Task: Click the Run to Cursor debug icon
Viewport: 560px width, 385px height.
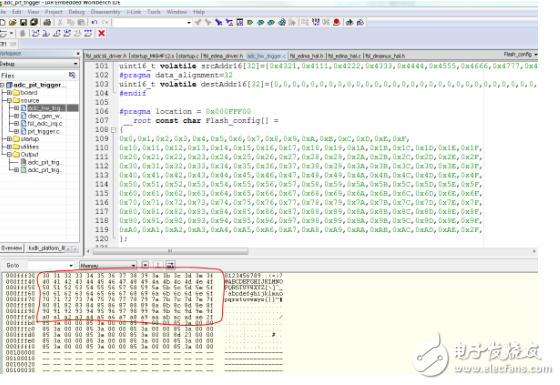Action: (x=78, y=34)
